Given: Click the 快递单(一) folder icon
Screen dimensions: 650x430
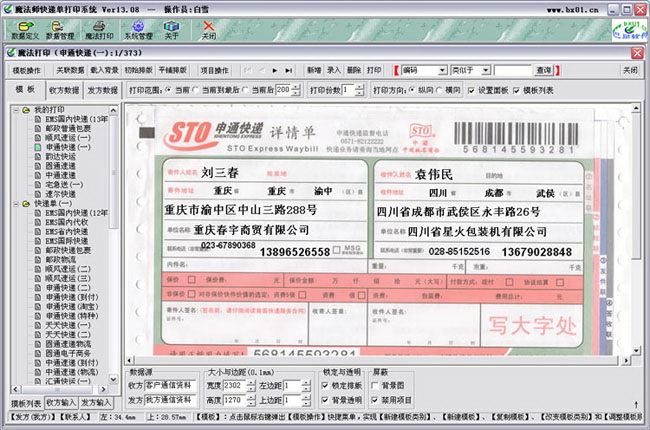Looking at the screenshot, I should tap(26, 204).
